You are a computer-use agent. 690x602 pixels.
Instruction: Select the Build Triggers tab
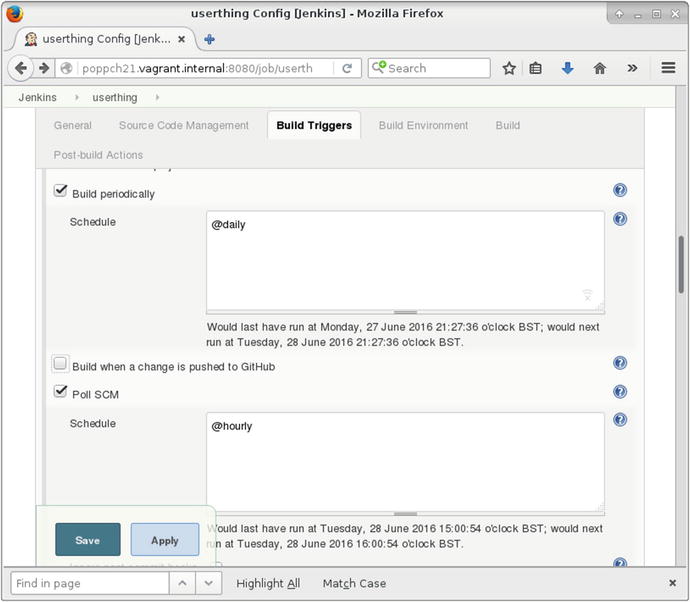314,125
